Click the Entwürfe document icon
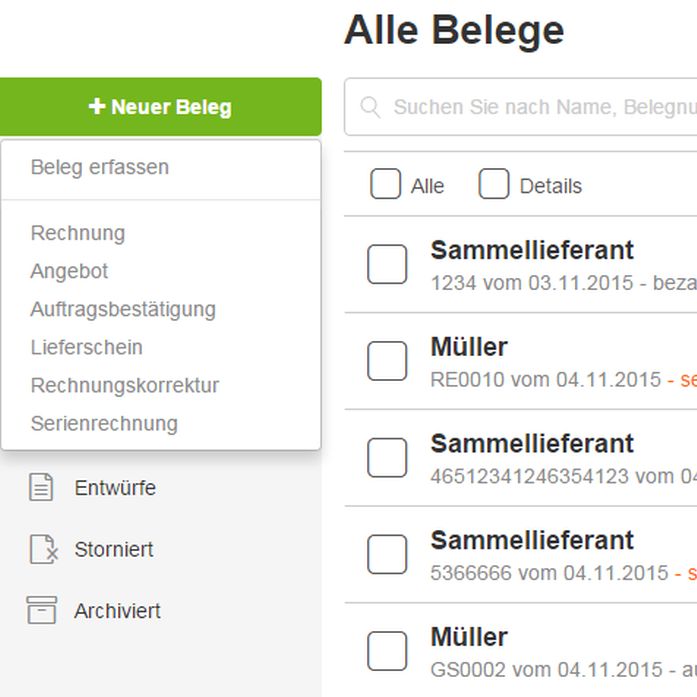The height and width of the screenshot is (697, 697). pyautogui.click(x=41, y=488)
